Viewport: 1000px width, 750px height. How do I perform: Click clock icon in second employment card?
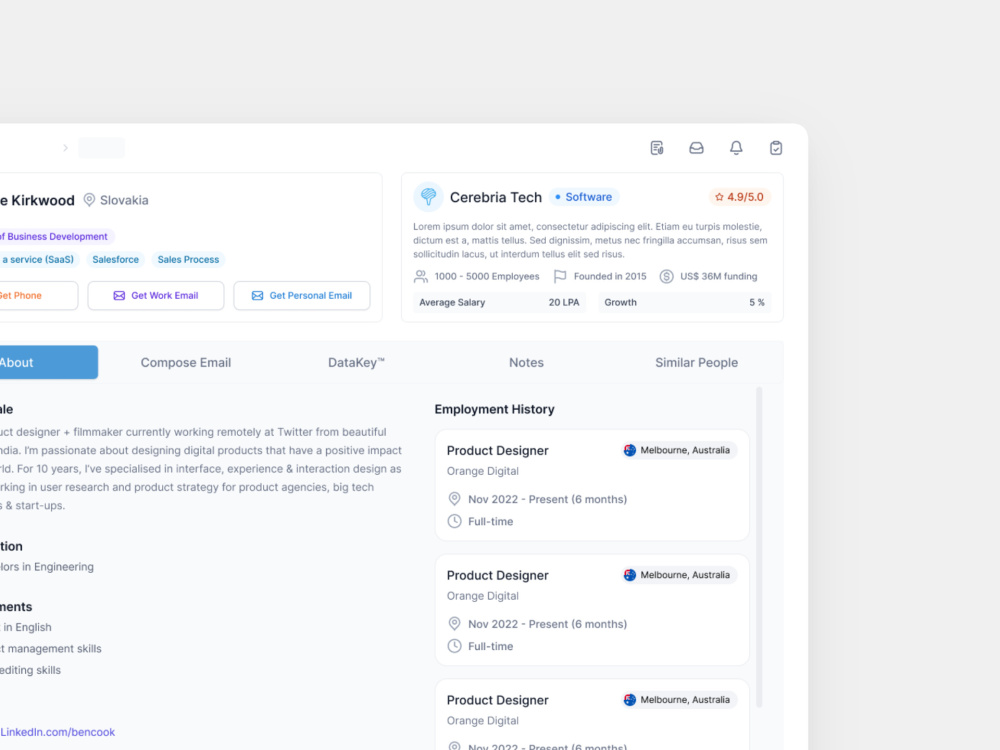tap(454, 646)
